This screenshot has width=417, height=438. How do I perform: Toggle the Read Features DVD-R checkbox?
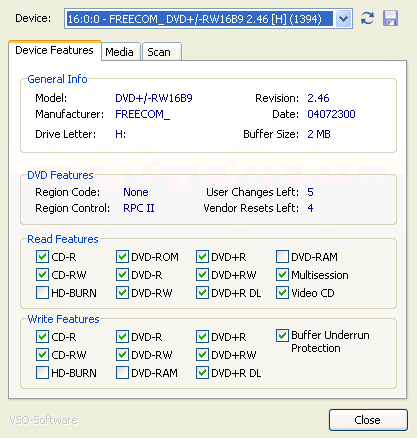point(122,275)
